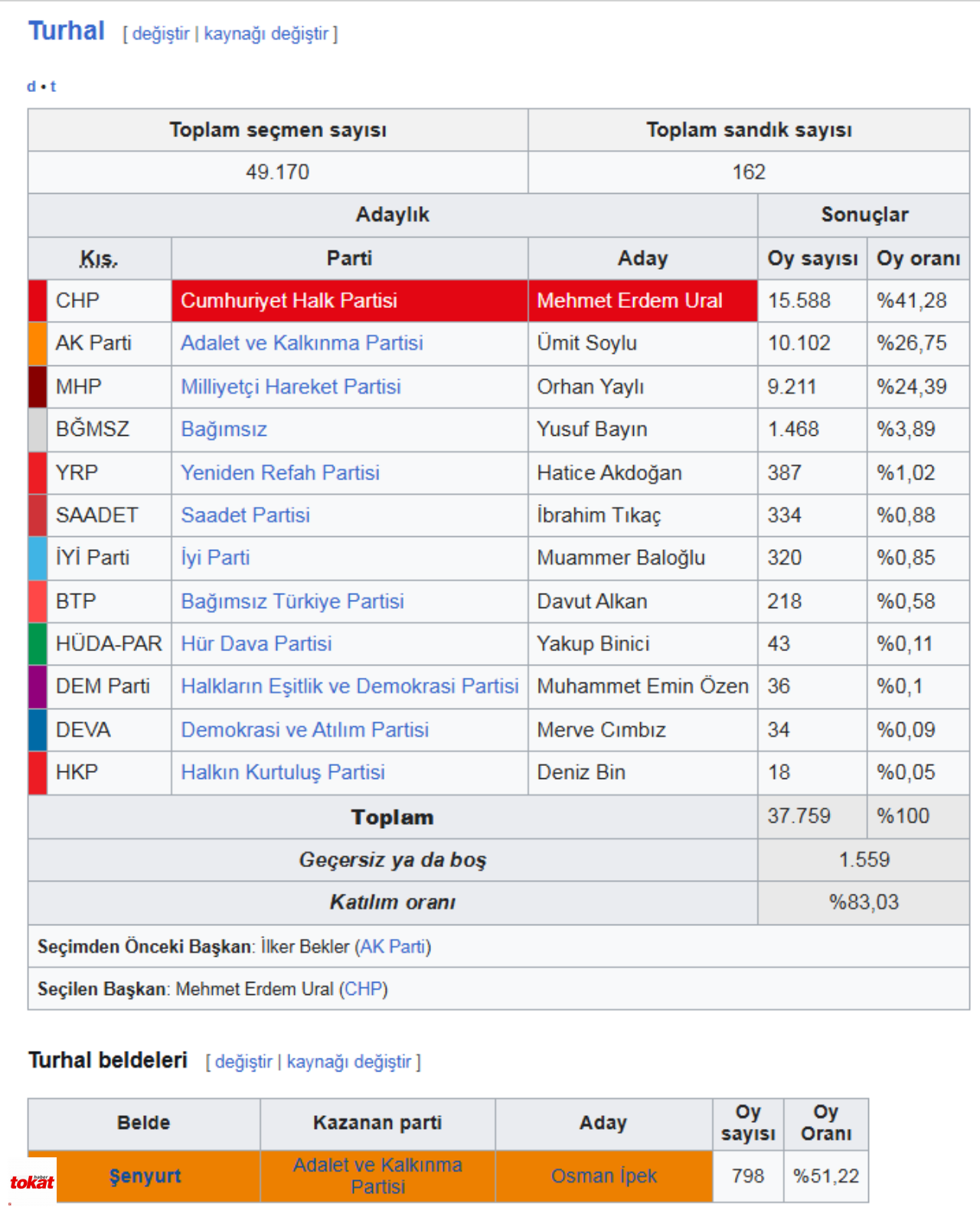Open template edit 't' link
This screenshot has height=1214, width=980.
(53, 86)
